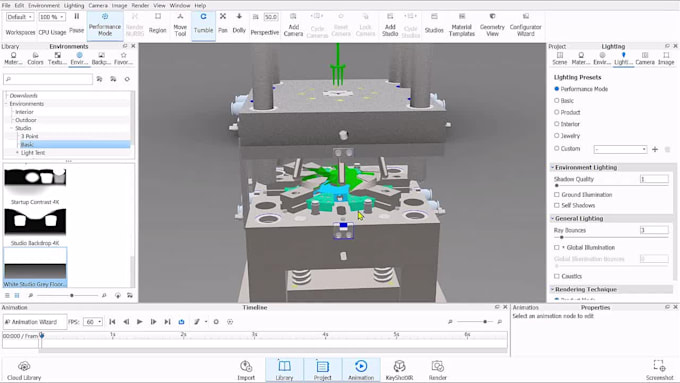Select Basic lighting preset

(556, 101)
